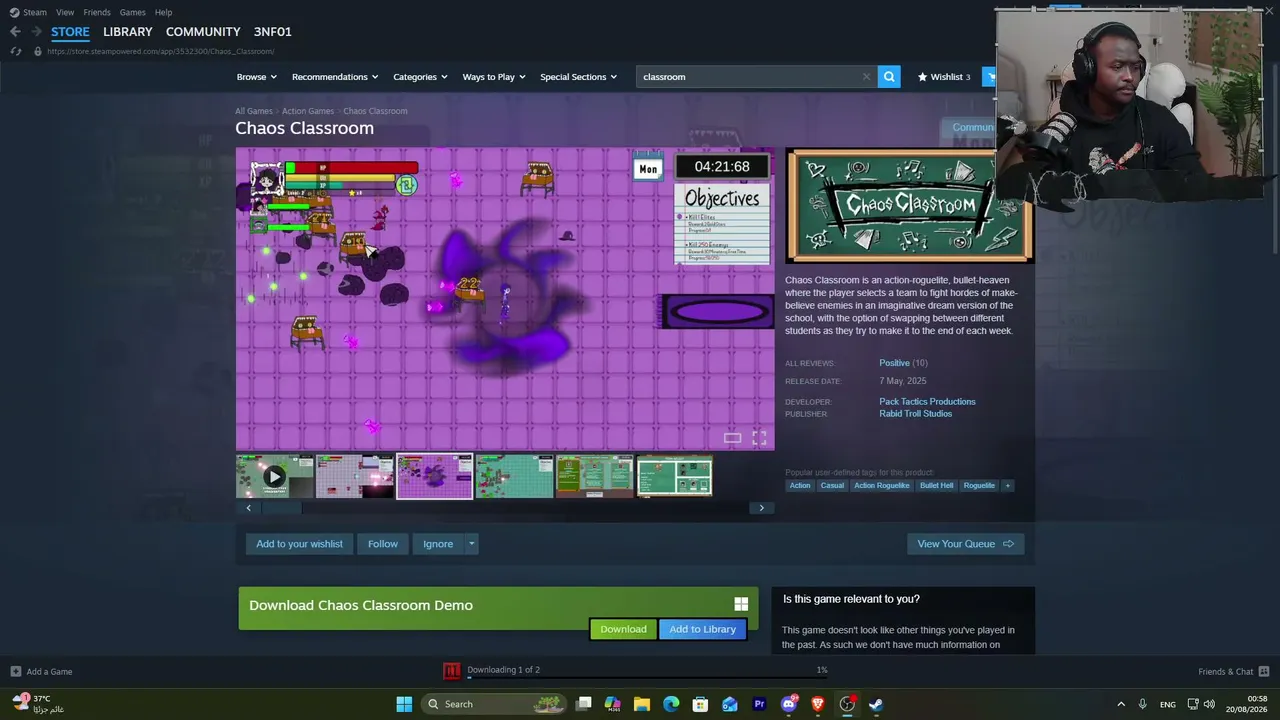Click the Follow button
The image size is (1280, 720).
point(383,544)
